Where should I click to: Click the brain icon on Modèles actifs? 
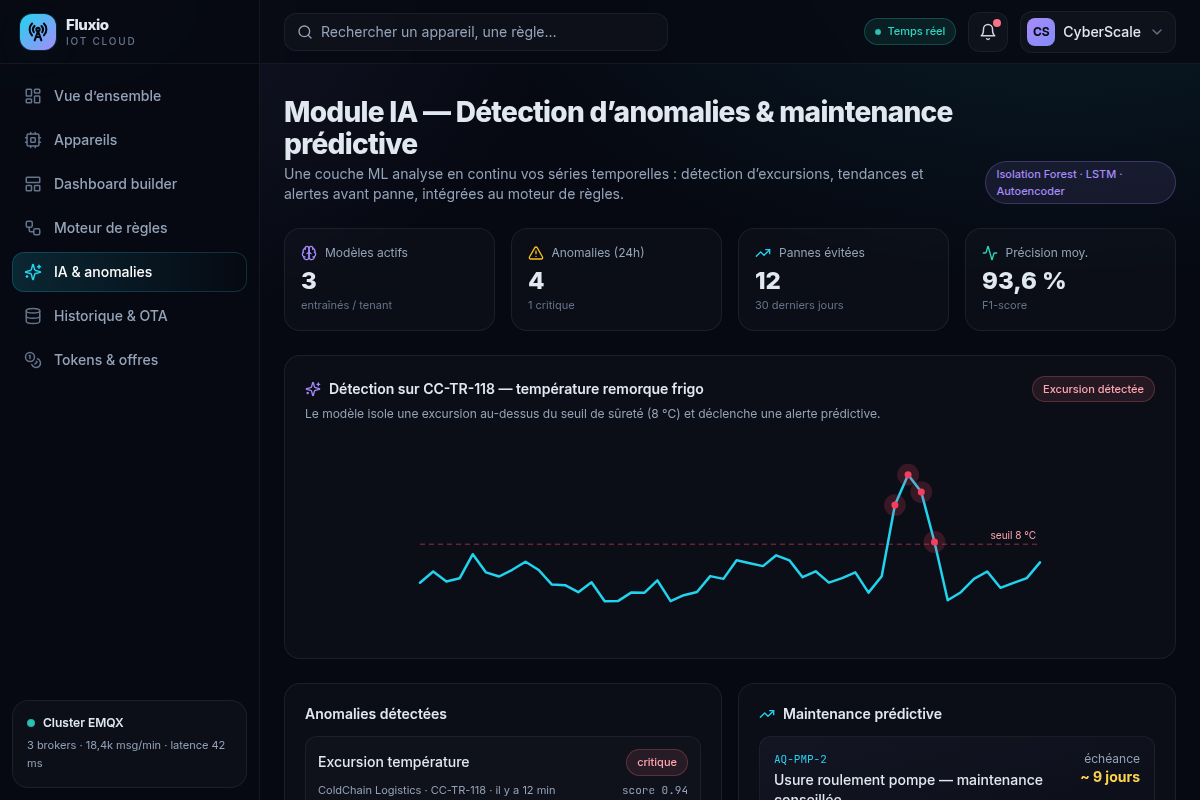pyautogui.click(x=309, y=253)
